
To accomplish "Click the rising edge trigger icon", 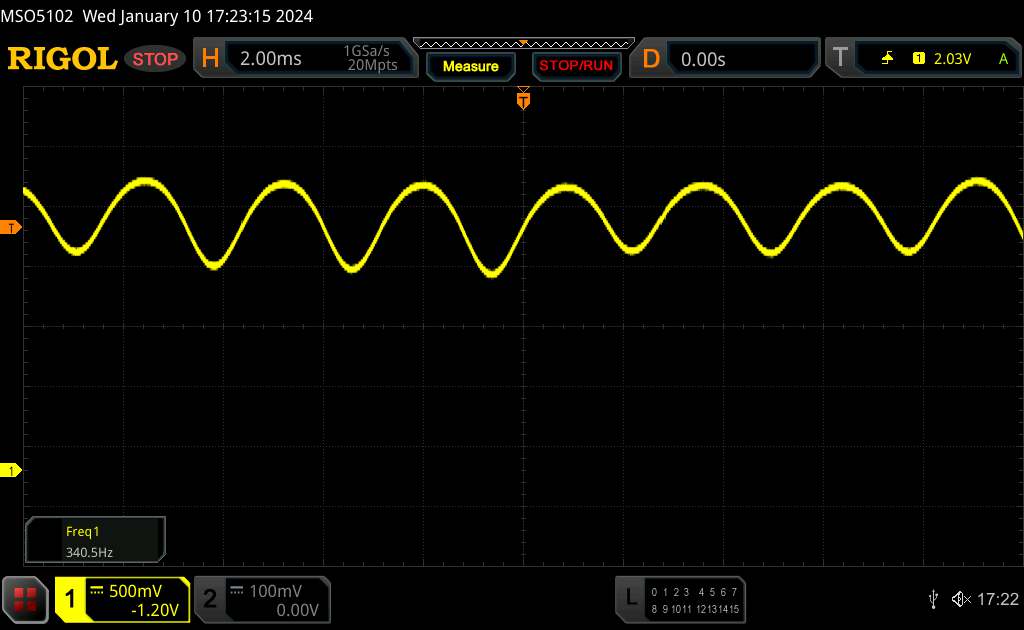I will (x=887, y=59).
